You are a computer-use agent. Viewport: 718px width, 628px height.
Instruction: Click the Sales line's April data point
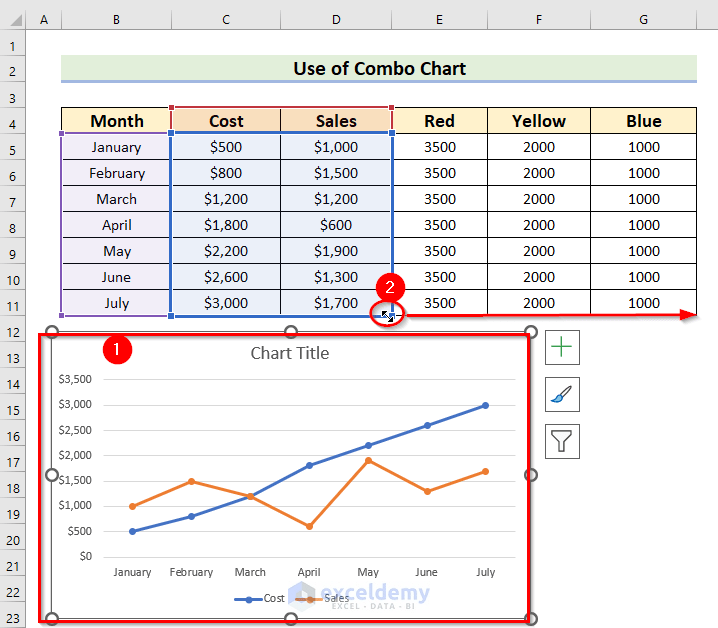click(x=310, y=526)
